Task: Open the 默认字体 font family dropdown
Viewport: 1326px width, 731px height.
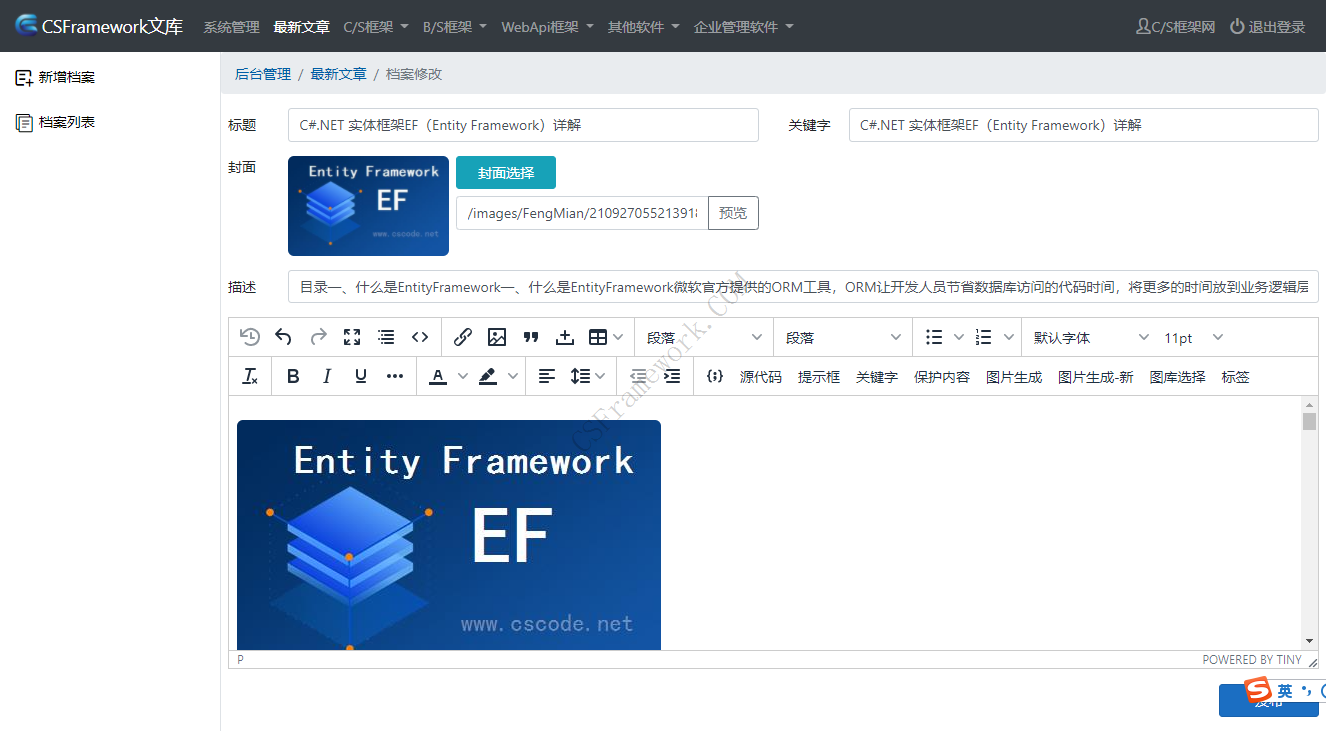Action: pos(1090,337)
